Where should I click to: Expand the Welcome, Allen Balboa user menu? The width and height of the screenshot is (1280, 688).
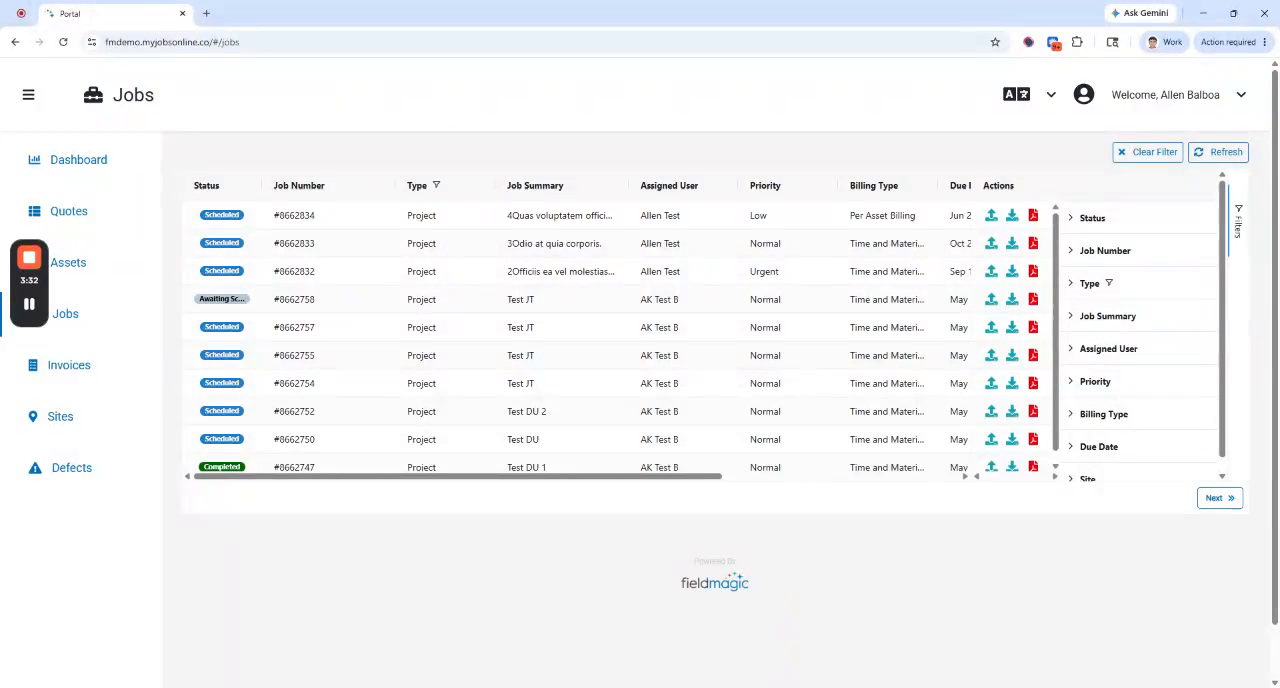point(1241,95)
